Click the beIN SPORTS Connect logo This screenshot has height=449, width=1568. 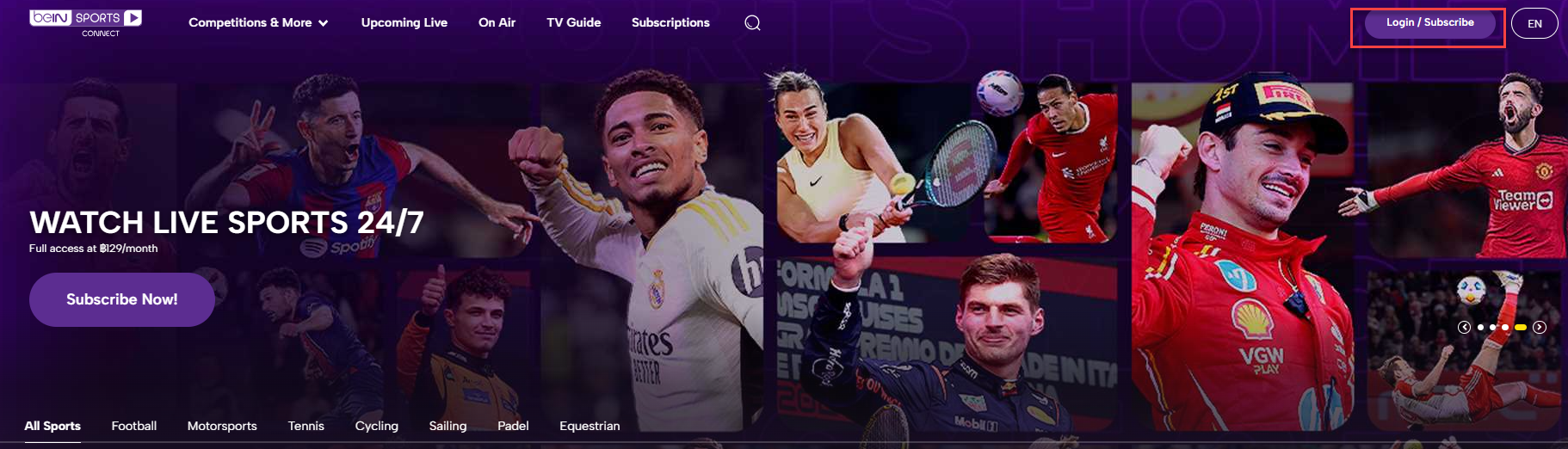click(86, 22)
